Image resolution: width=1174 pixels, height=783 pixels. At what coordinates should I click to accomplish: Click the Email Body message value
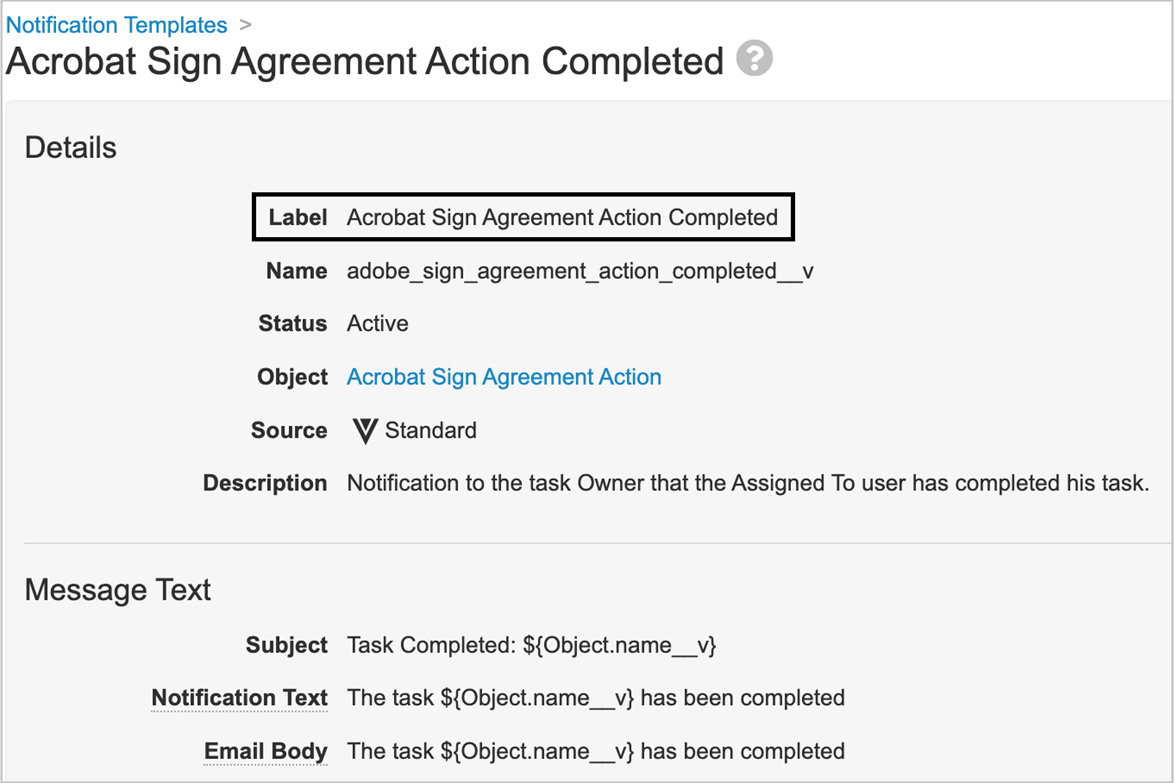595,751
